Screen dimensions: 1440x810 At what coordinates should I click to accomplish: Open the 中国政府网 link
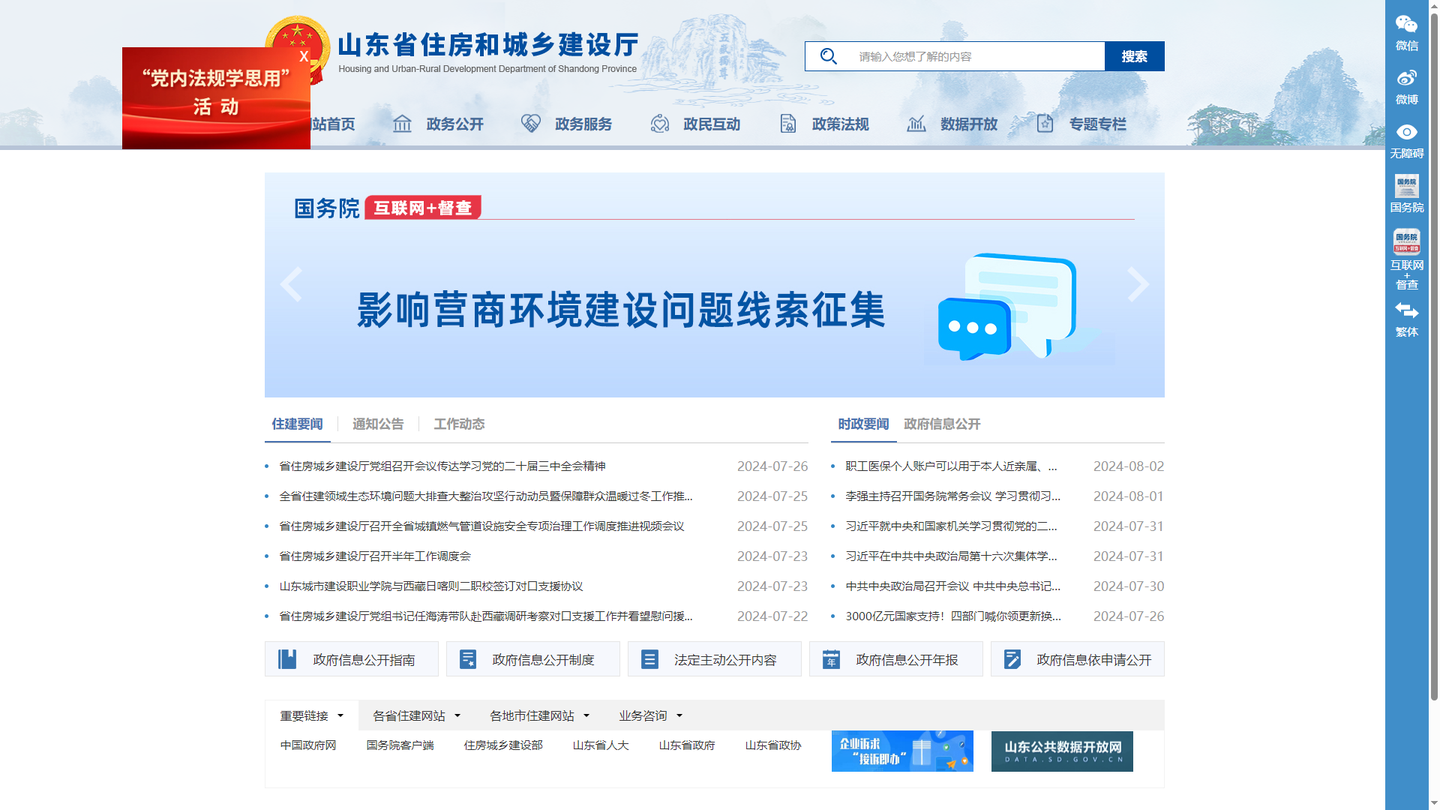(308, 745)
